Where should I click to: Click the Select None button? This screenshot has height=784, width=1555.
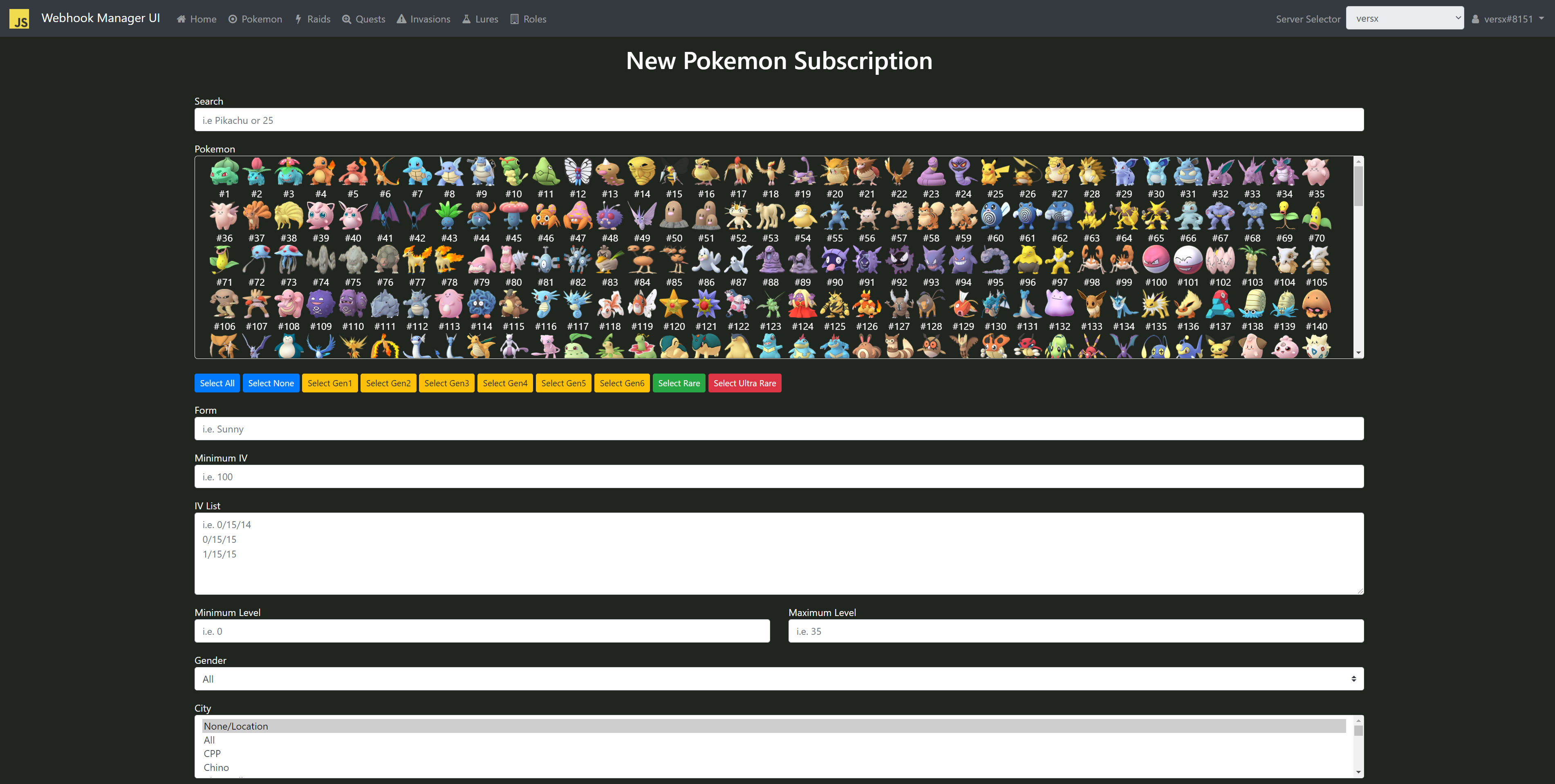271,383
